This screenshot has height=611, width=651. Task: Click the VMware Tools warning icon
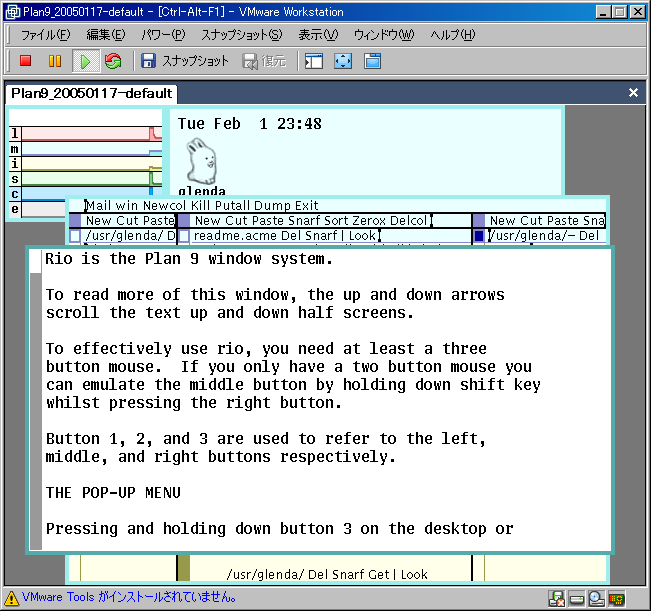point(11,598)
